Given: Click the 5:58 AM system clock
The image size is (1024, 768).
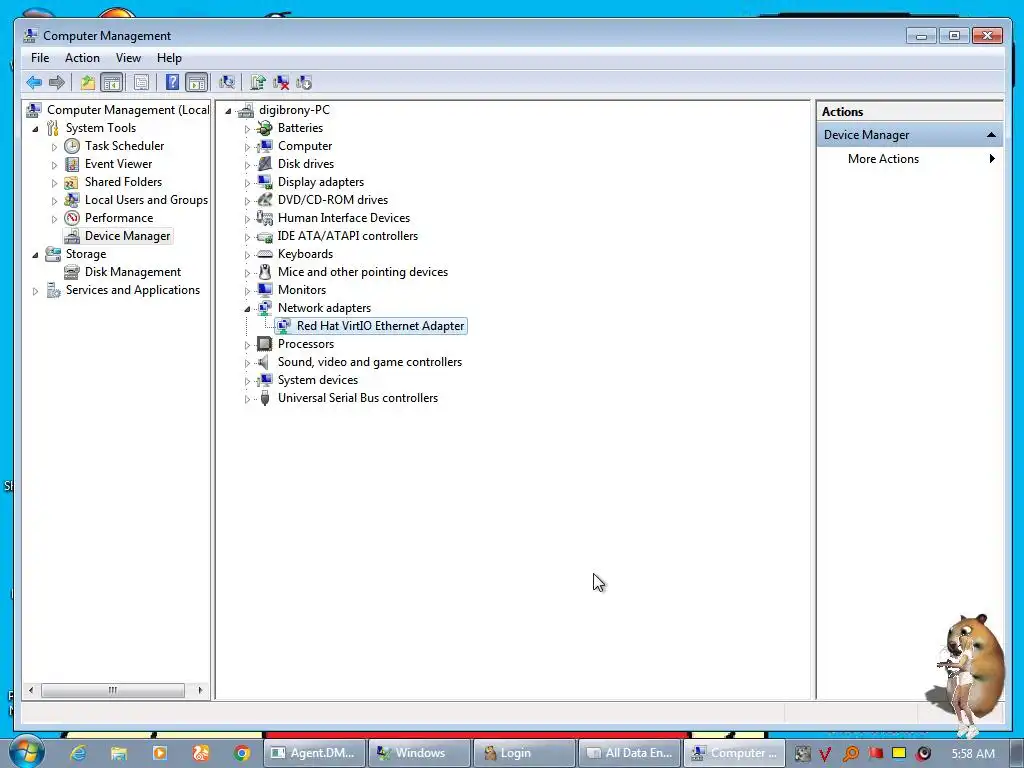Looking at the screenshot, I should [x=973, y=753].
